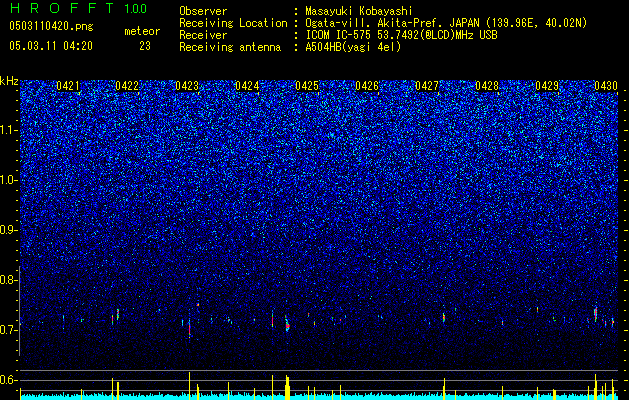Click the A504HB(yagi 4el) antenna text
The width and height of the screenshot is (629, 400).
353,47
